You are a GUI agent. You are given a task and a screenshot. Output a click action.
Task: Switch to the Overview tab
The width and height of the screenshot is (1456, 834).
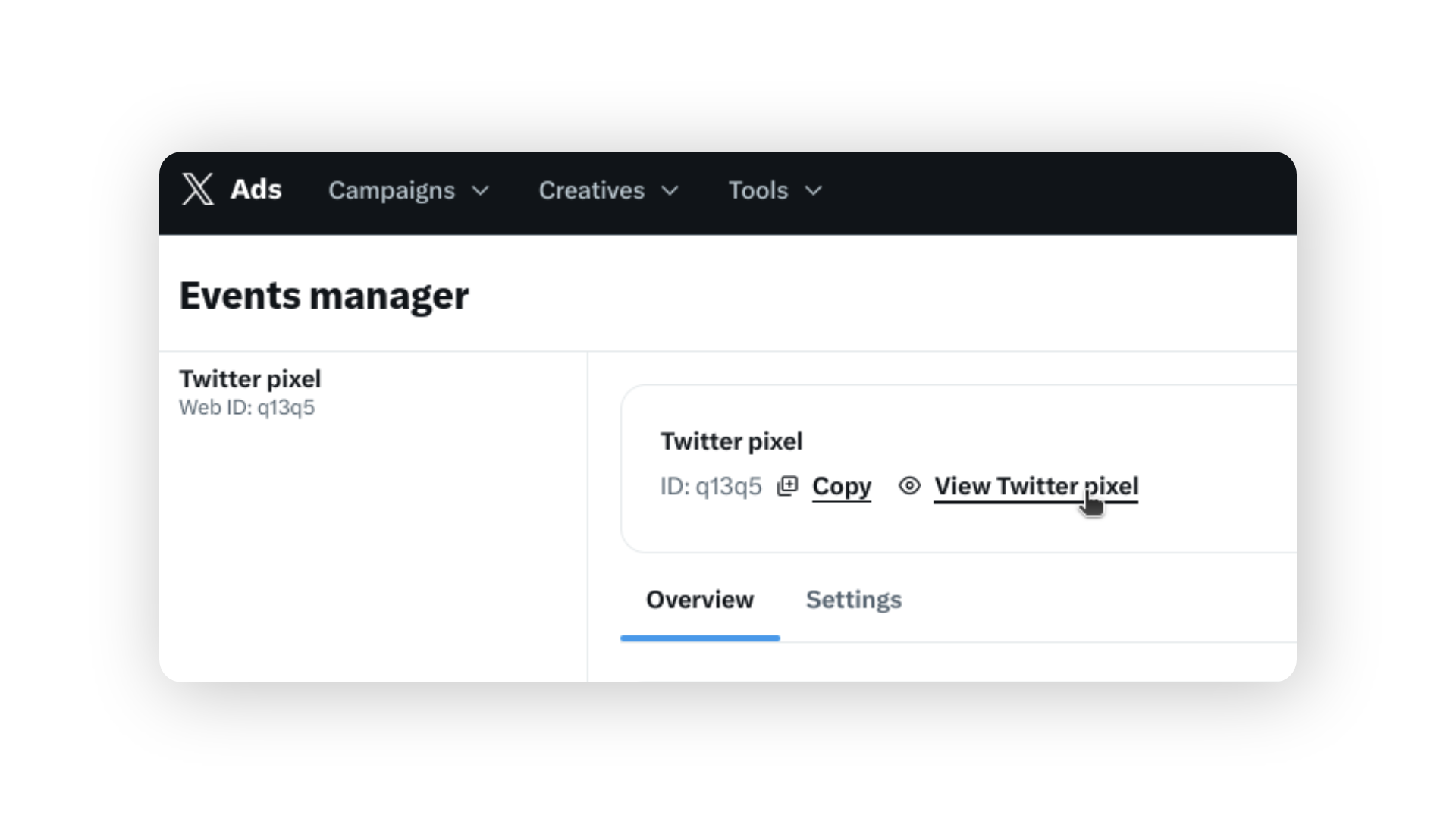(x=700, y=600)
